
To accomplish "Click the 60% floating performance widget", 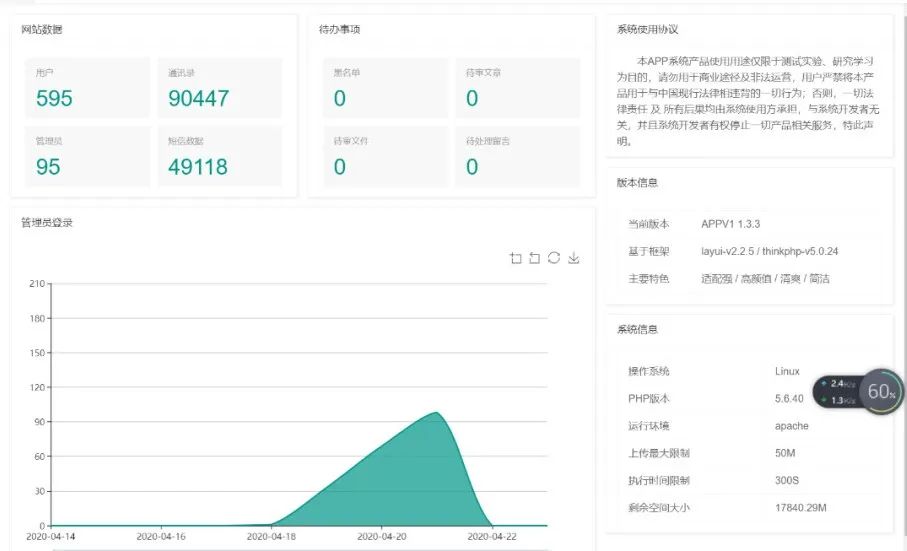I will 881,392.
